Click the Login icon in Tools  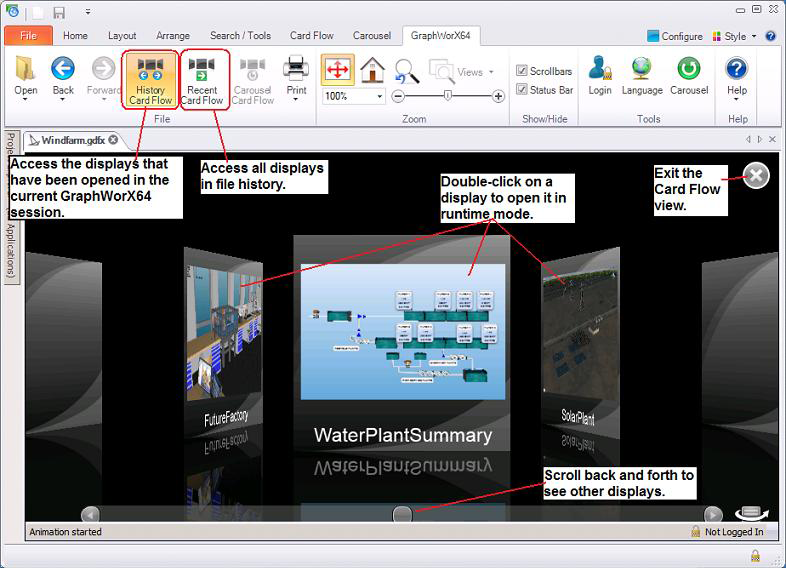[x=600, y=77]
